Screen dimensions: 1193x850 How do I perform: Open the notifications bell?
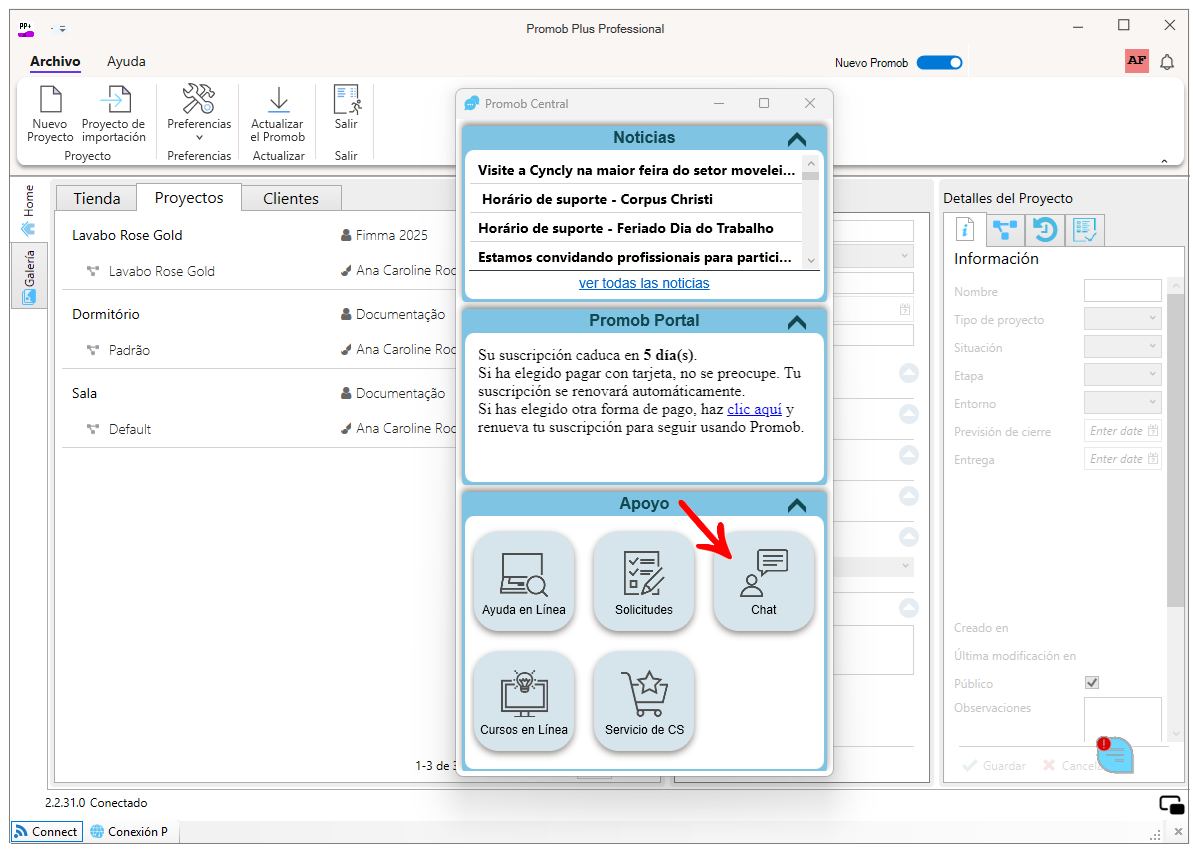(x=1166, y=62)
